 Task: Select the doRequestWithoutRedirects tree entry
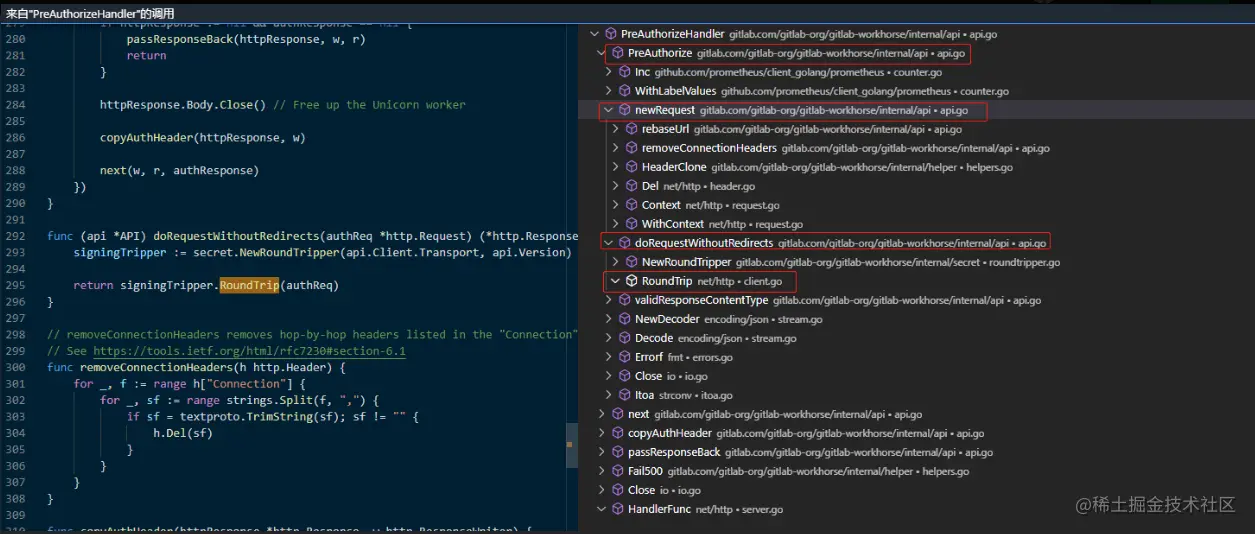tap(915, 243)
